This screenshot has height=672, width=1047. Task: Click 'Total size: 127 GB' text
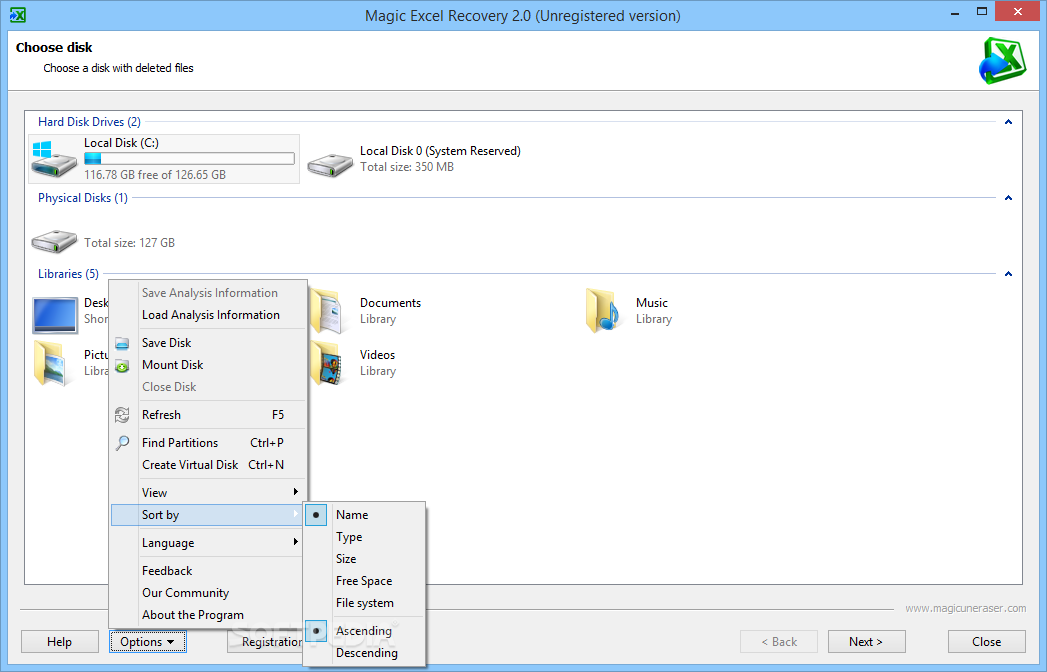click(x=130, y=243)
